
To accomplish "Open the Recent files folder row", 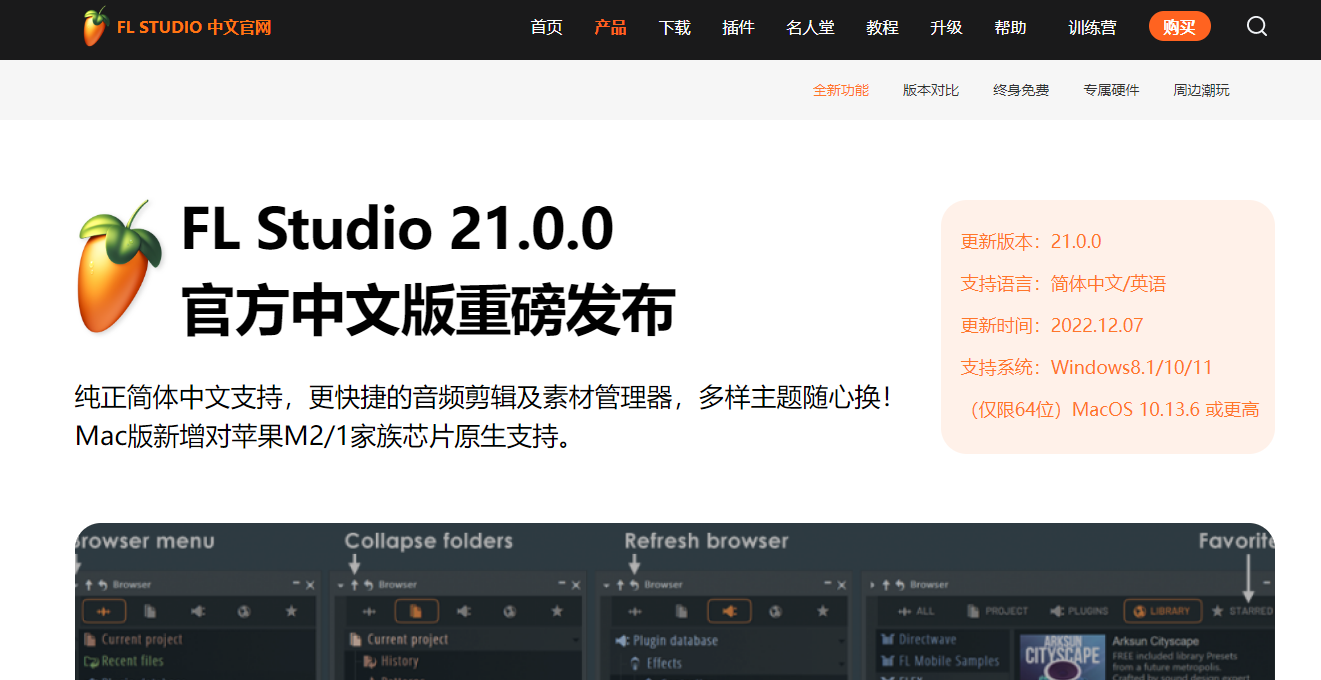I will coord(125,661).
